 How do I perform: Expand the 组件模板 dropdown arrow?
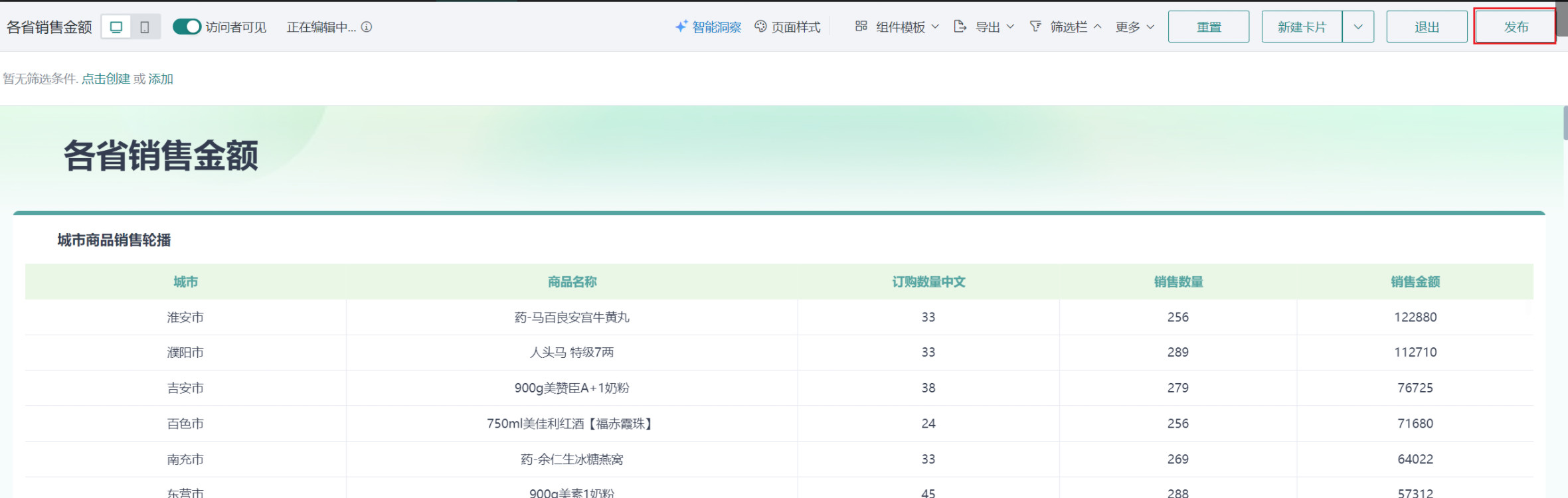[x=936, y=27]
